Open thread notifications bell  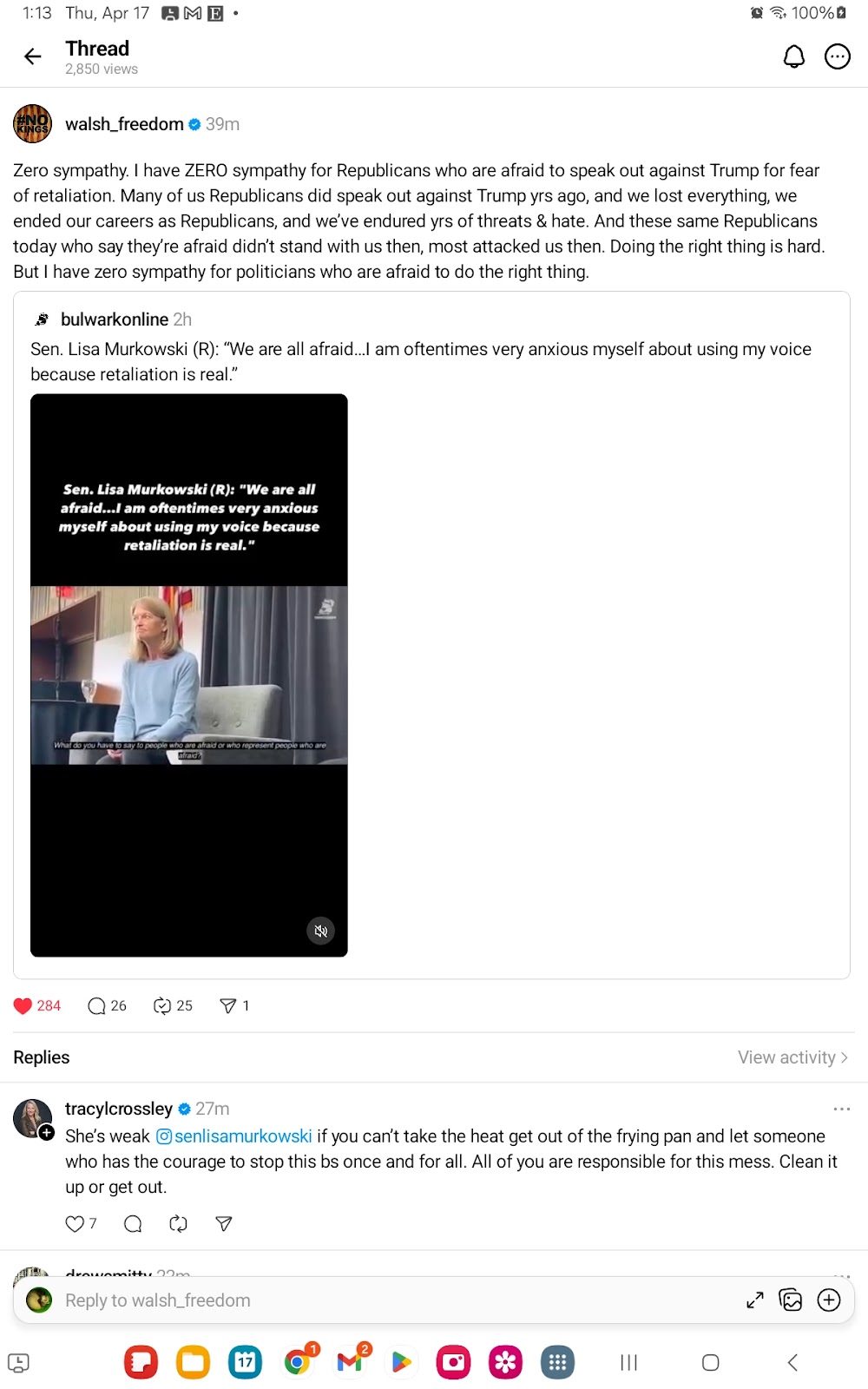tap(794, 57)
